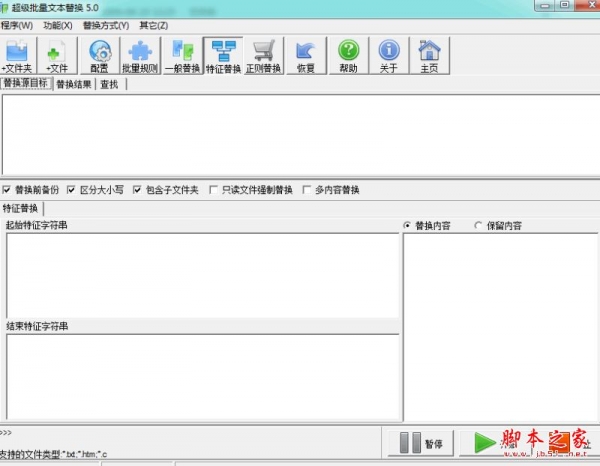The image size is (600, 466).
Task: Select the 替换内容 radio button
Action: pos(407,226)
